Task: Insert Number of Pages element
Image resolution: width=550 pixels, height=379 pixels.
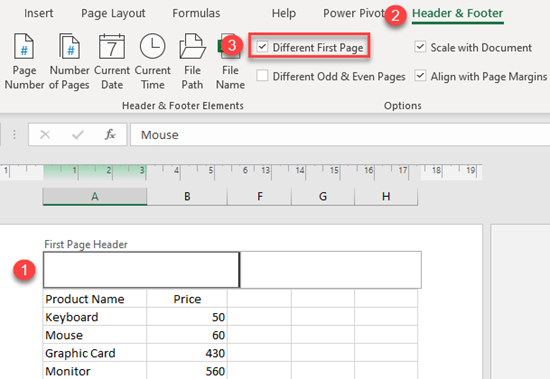Action: point(69,61)
